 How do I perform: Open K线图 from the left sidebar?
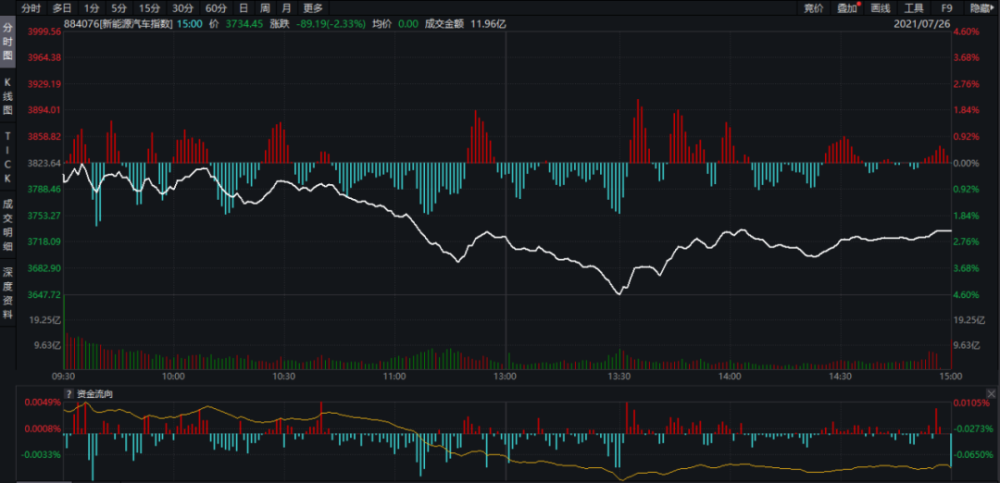(8, 96)
